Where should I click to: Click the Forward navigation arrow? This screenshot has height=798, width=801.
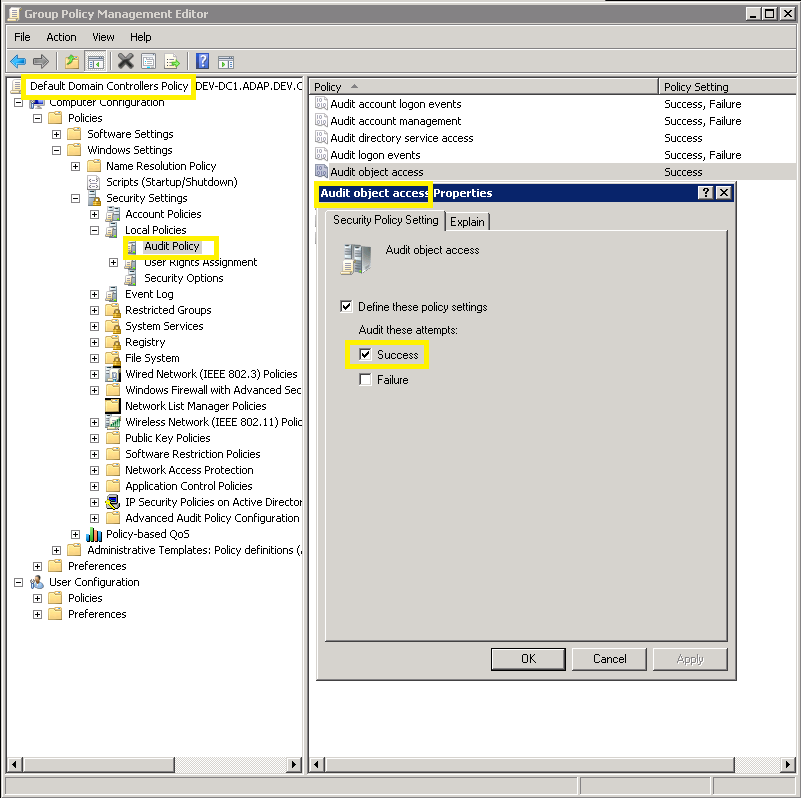[x=42, y=61]
